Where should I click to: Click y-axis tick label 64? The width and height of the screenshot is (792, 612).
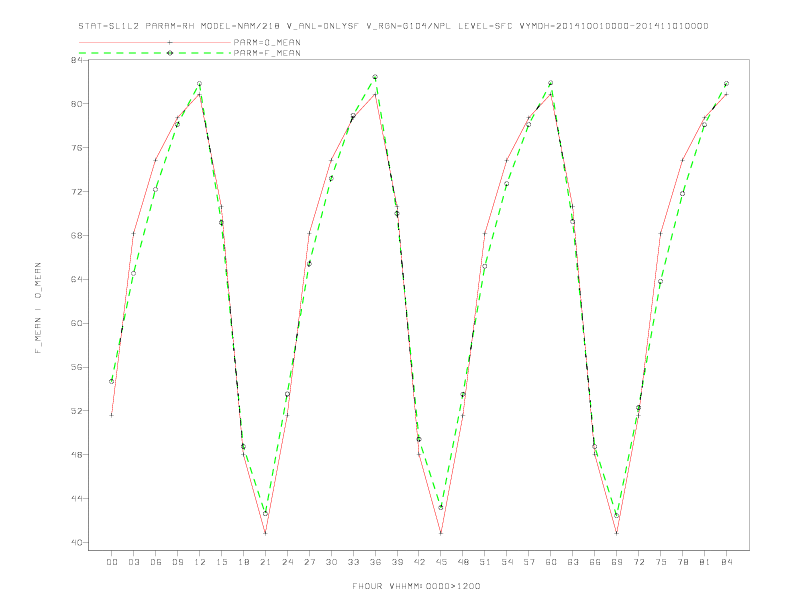coord(77,279)
